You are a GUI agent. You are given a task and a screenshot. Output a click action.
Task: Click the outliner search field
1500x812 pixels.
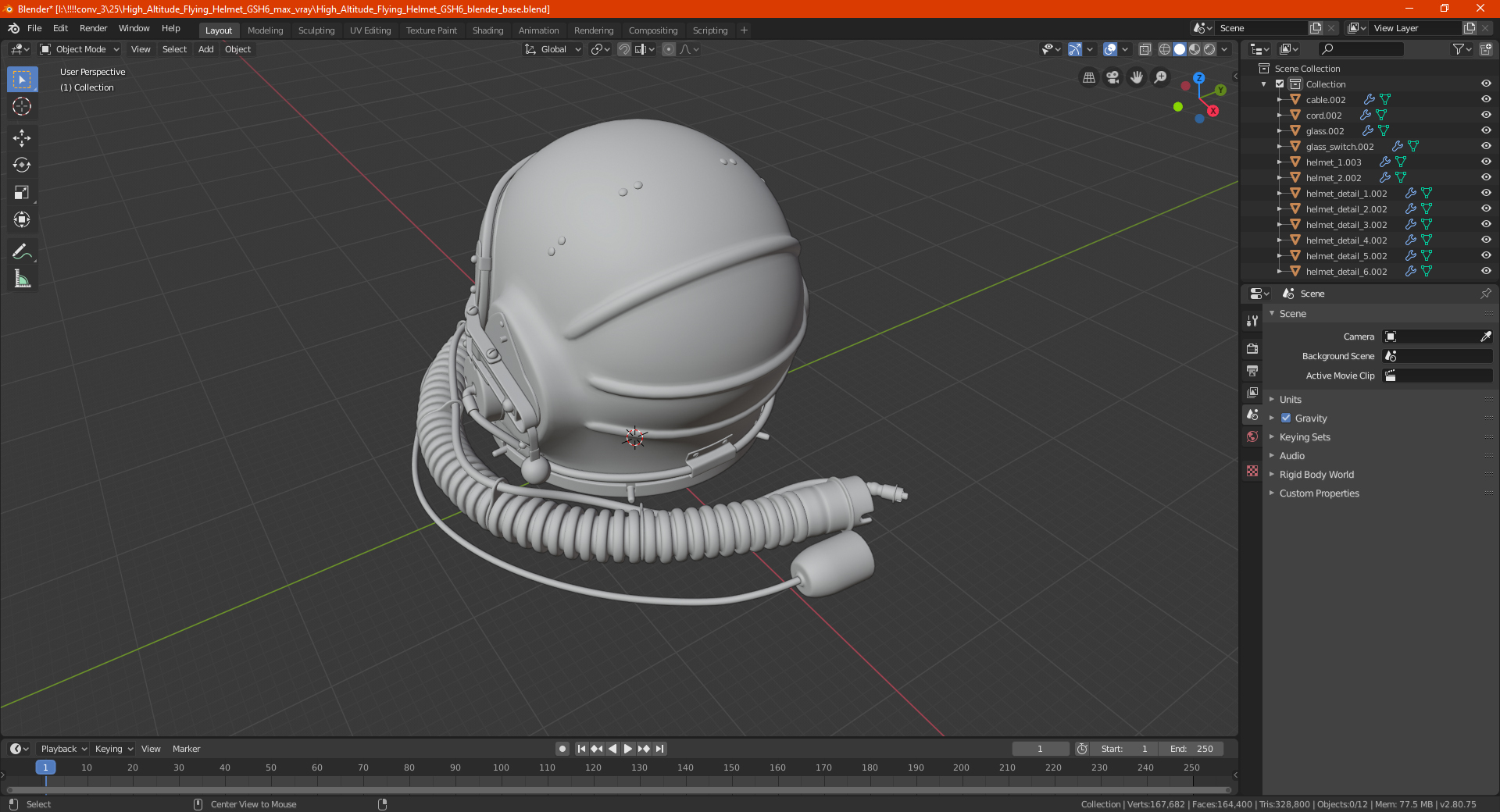[1361, 49]
